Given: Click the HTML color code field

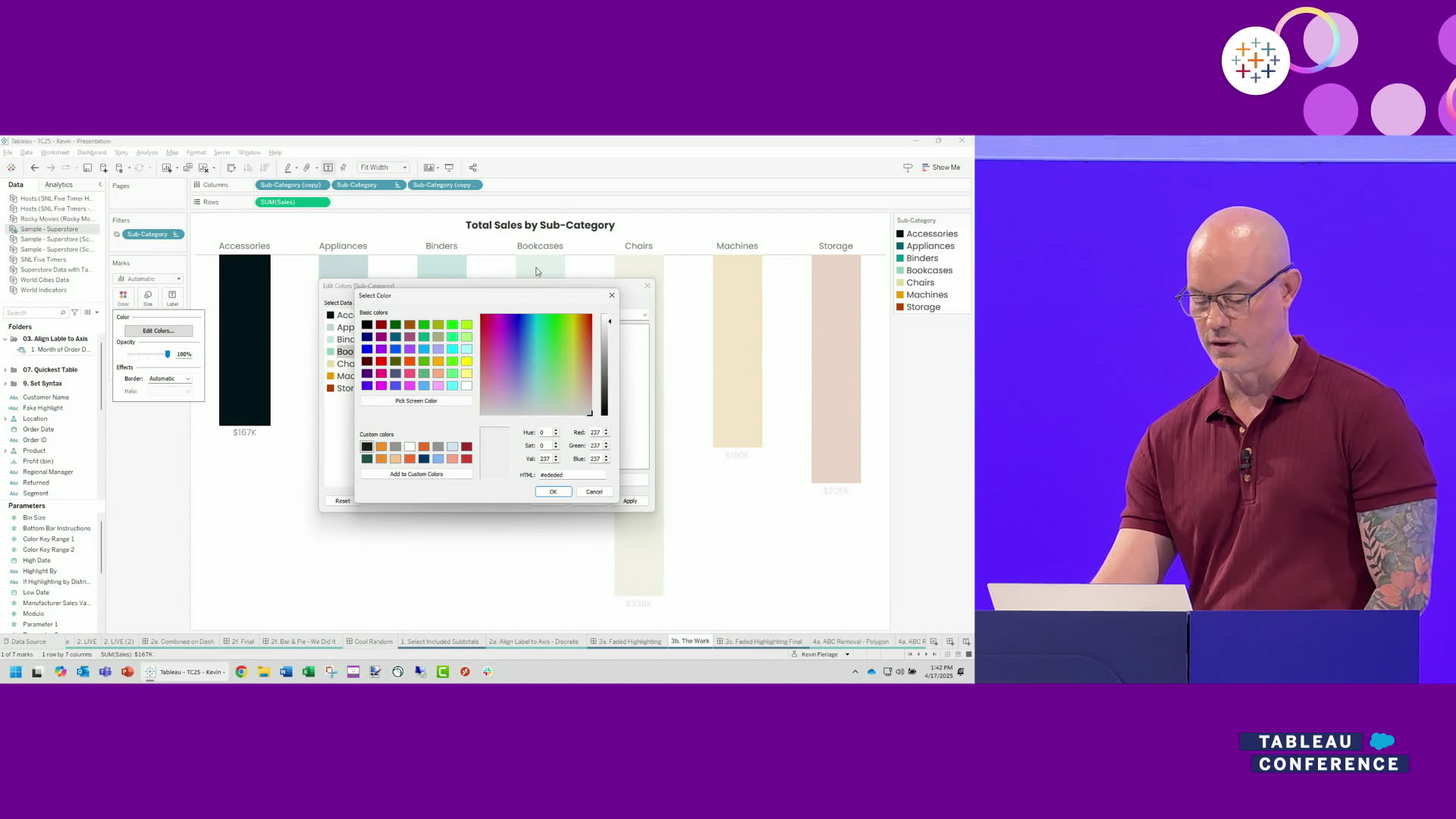Looking at the screenshot, I should 572,475.
